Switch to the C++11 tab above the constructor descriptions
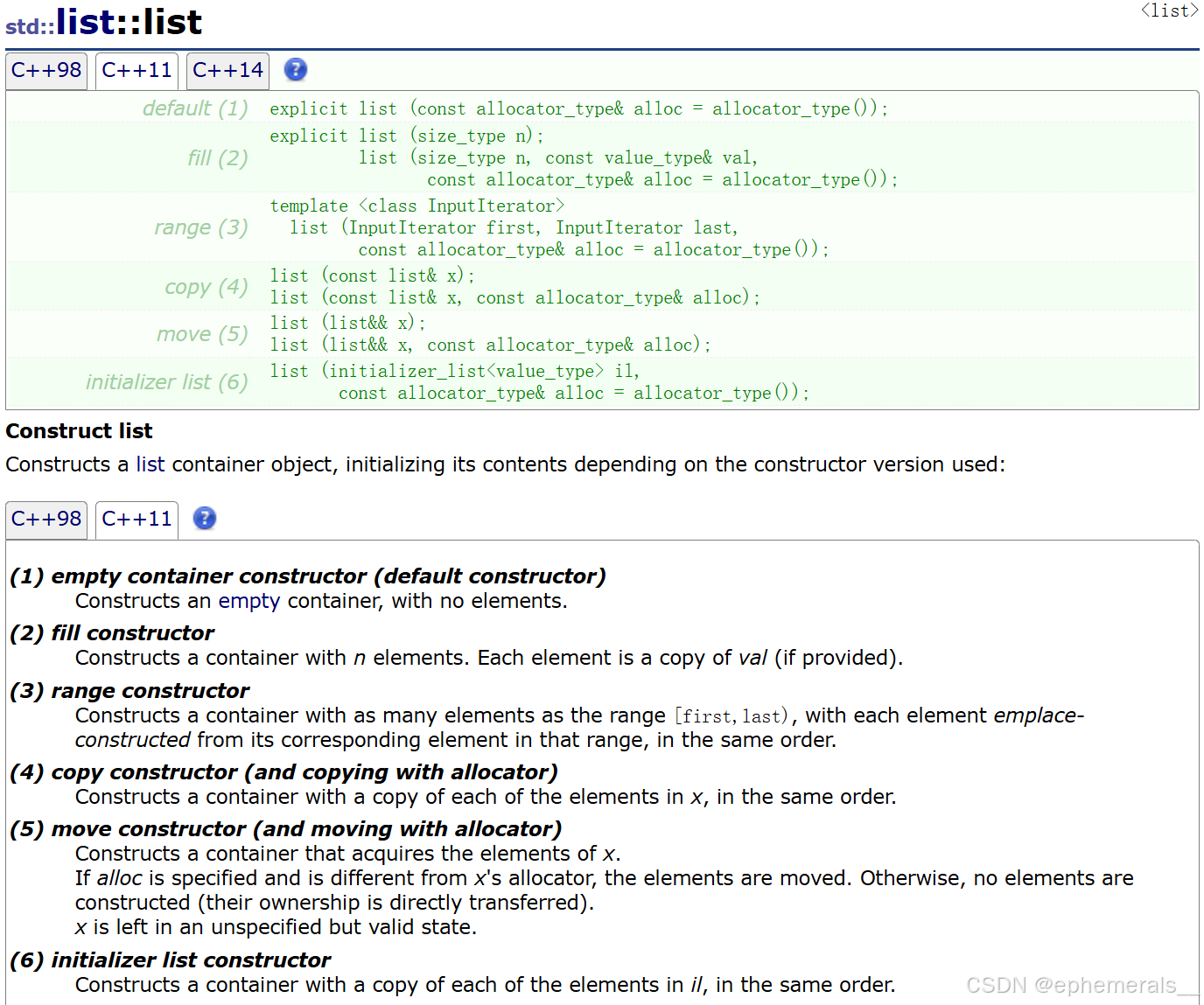 pos(136,520)
